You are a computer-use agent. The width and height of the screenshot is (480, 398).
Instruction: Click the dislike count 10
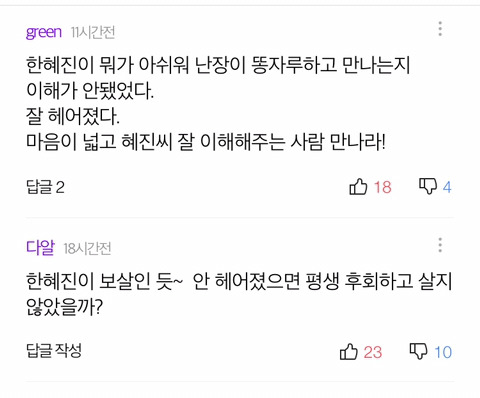pyautogui.click(x=443, y=352)
